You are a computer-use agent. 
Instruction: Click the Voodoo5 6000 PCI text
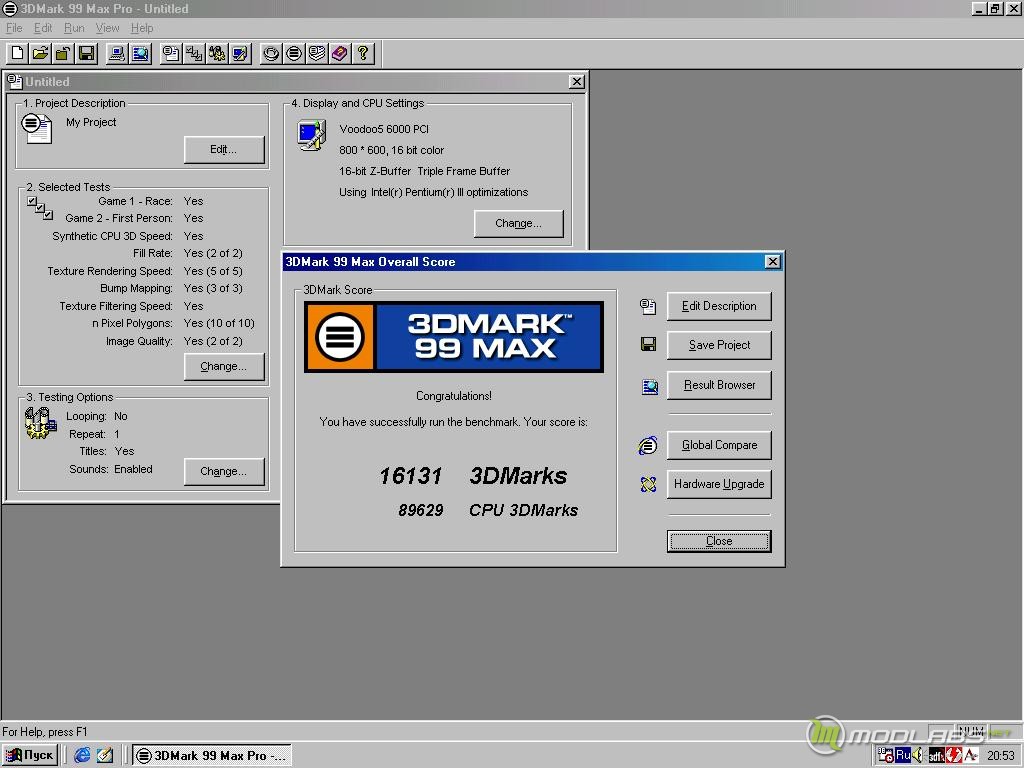pyautogui.click(x=384, y=129)
